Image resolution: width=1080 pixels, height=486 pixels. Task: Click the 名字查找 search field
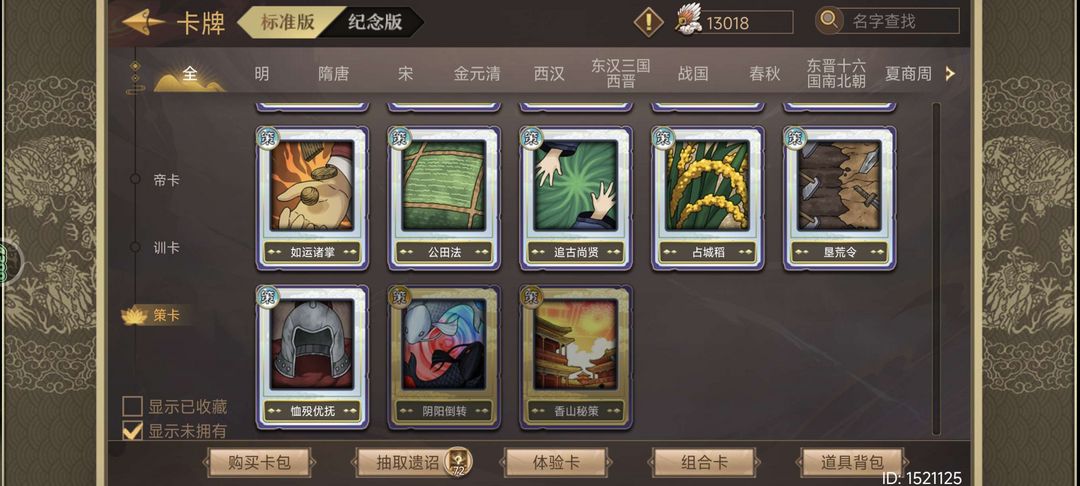(900, 21)
